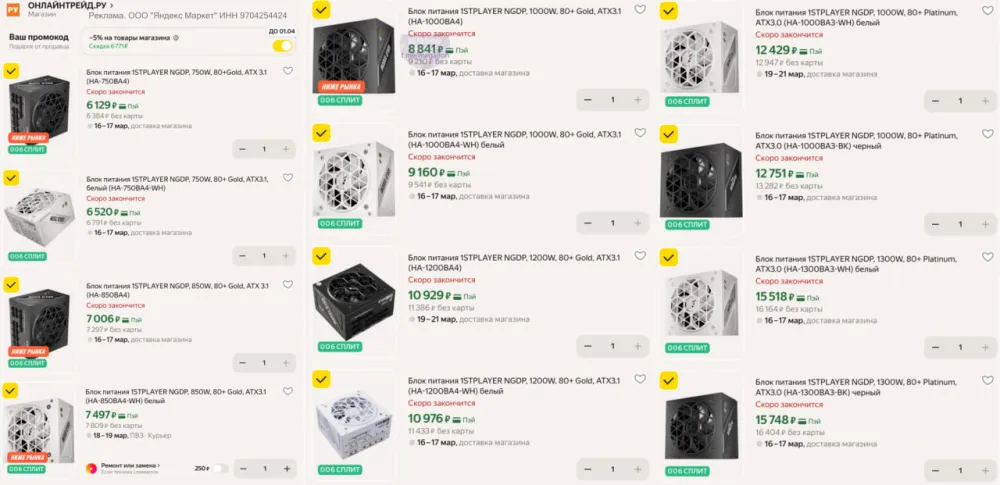
Task: Click heart icon for HA-1000BA4-WH белый
Action: click(x=640, y=134)
